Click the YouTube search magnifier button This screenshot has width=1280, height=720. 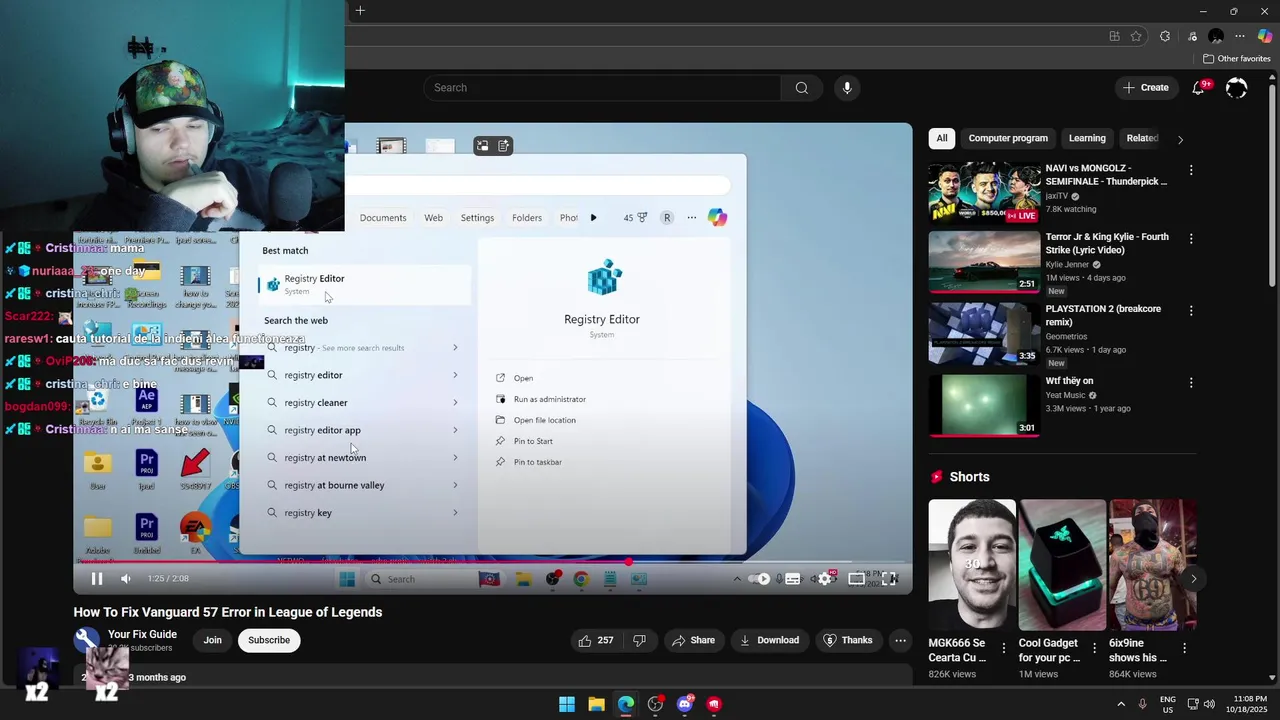click(801, 88)
